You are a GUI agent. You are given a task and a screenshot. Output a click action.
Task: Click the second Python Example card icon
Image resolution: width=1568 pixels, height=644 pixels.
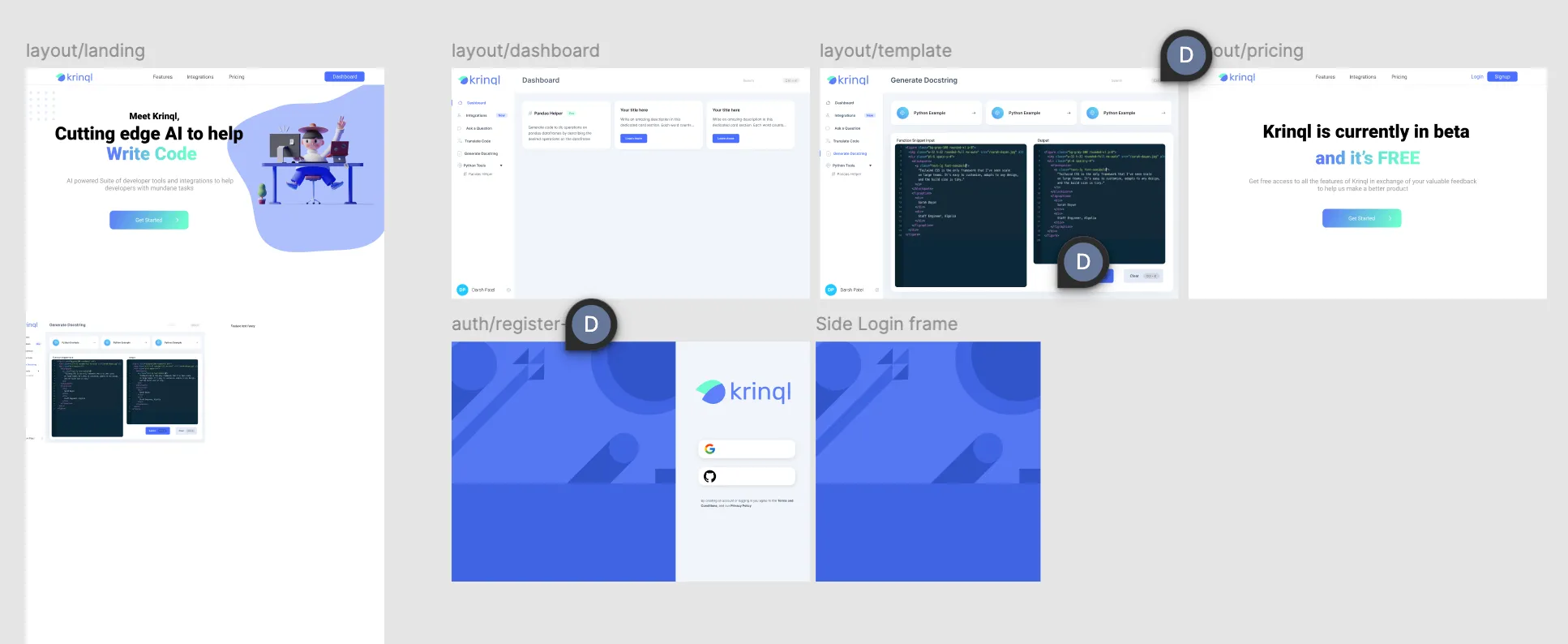coord(997,113)
